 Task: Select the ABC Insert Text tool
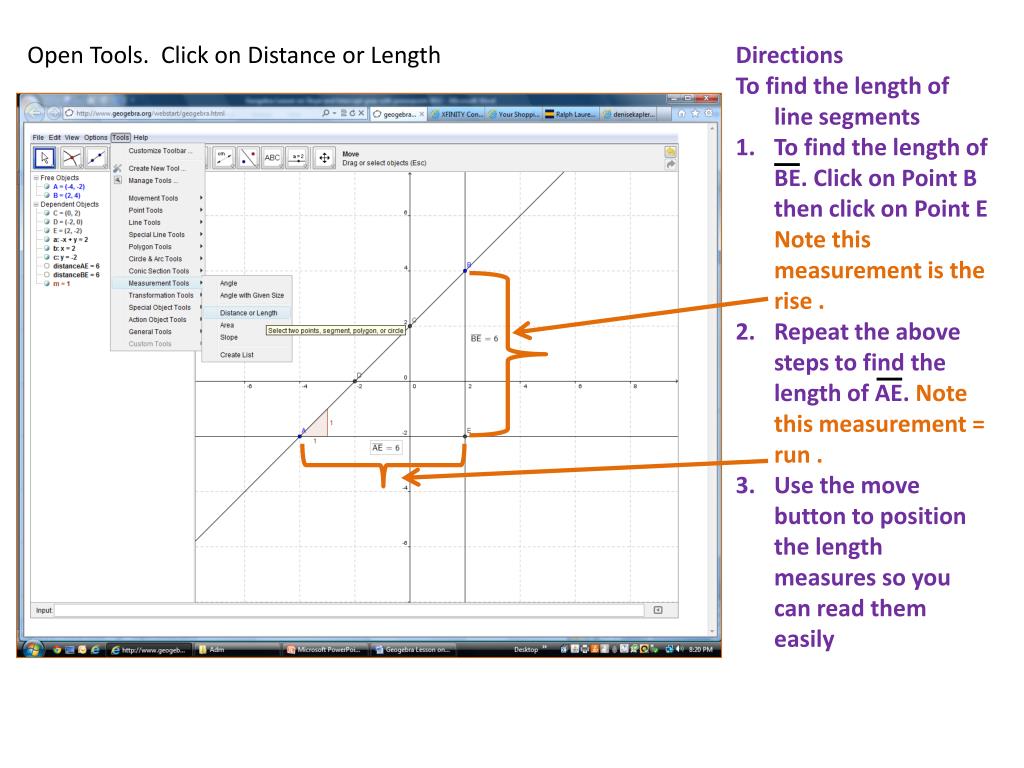tap(272, 157)
